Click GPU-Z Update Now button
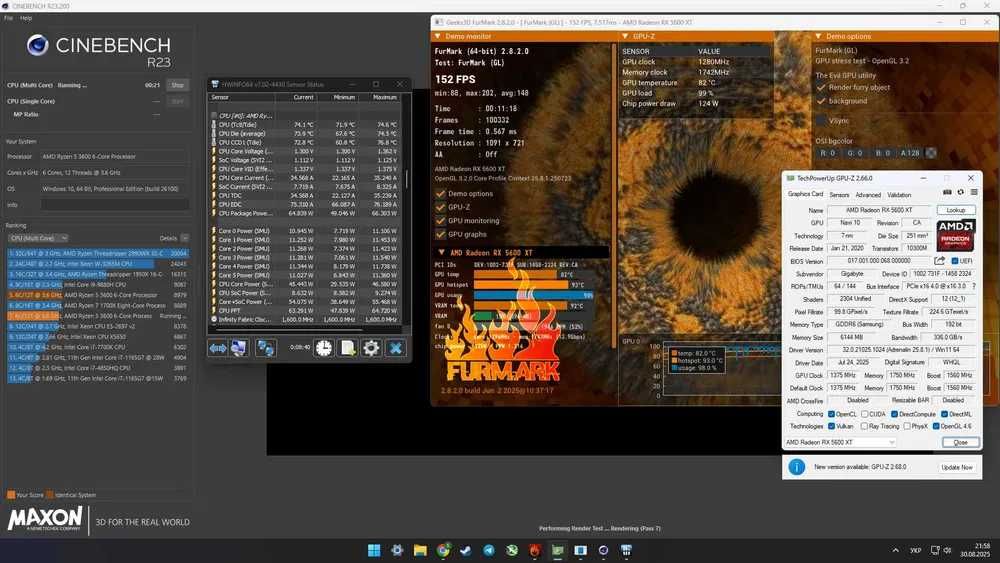 tap(957, 467)
